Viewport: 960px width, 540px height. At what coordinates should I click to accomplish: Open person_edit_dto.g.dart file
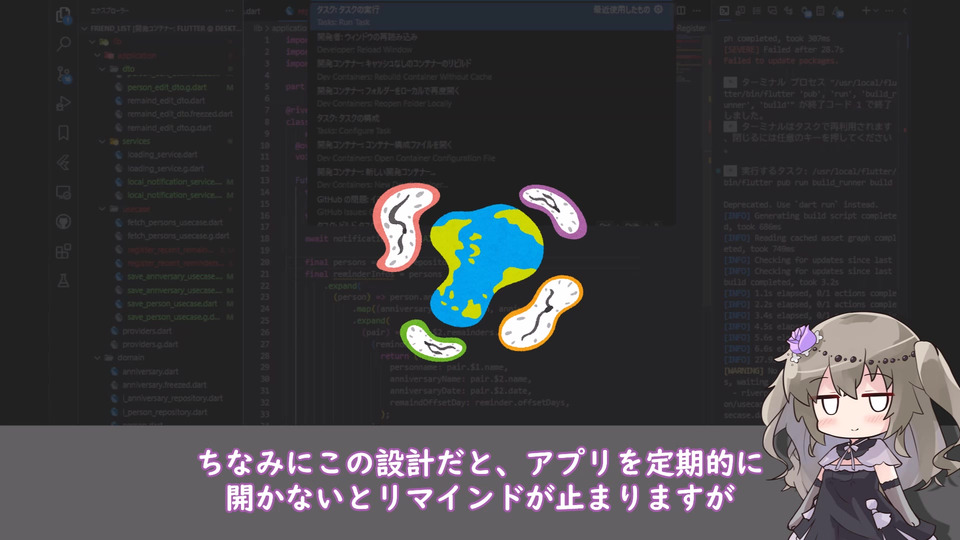(167, 88)
